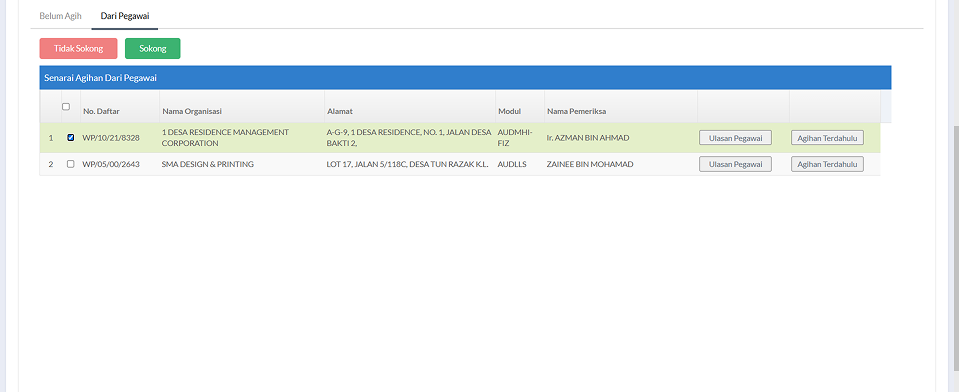959x392 pixels.
Task: Open Ulasan Pegawai for 1 Desa Residence row
Action: pos(735,138)
